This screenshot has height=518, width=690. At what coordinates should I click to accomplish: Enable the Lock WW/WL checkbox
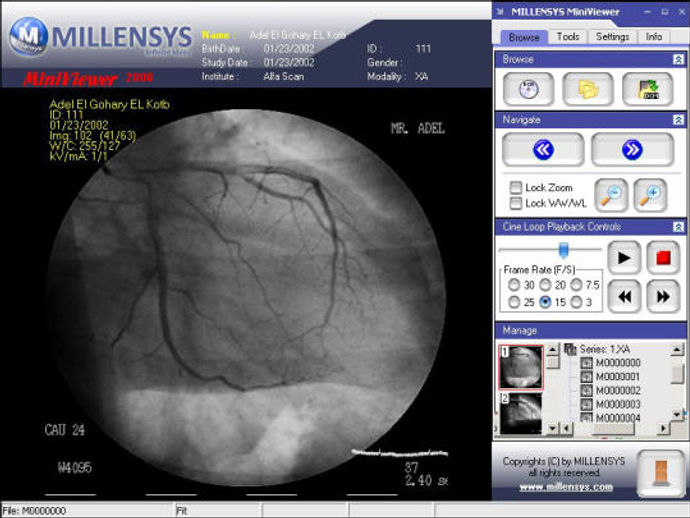[516, 203]
